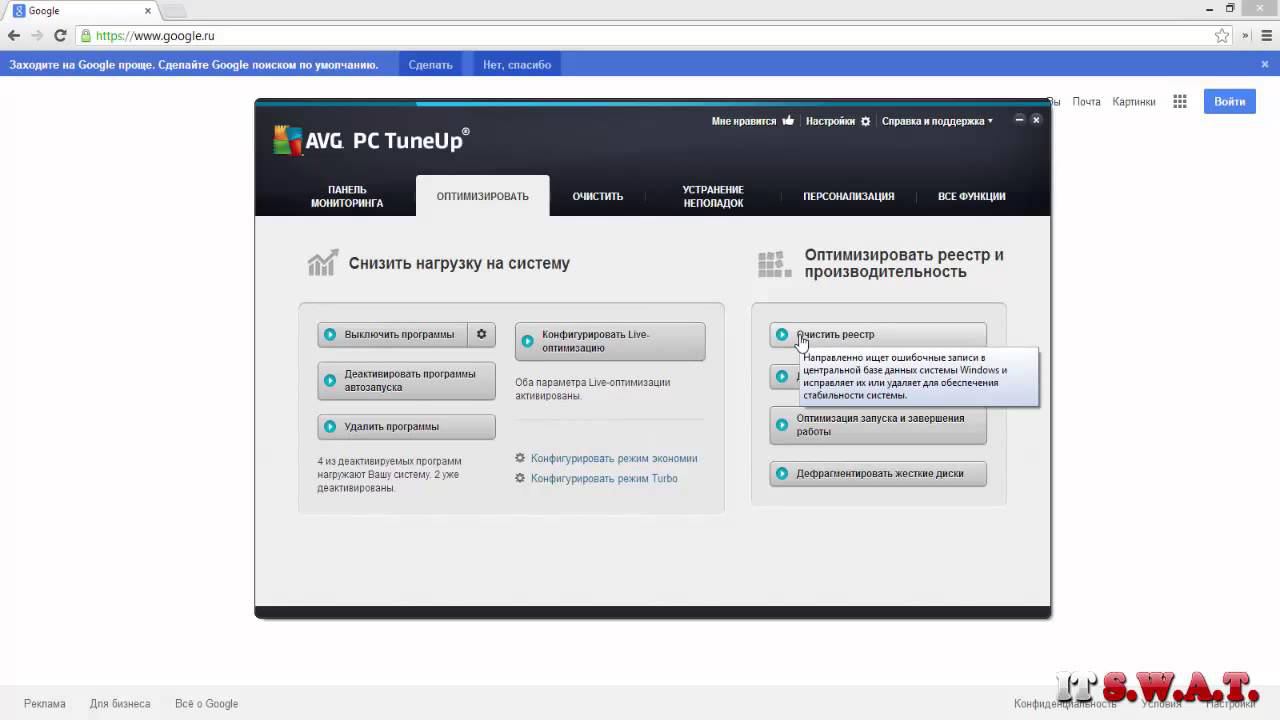Click the play icon on Конфигурировать Live-оптимизацию
1280x720 pixels.
527,341
